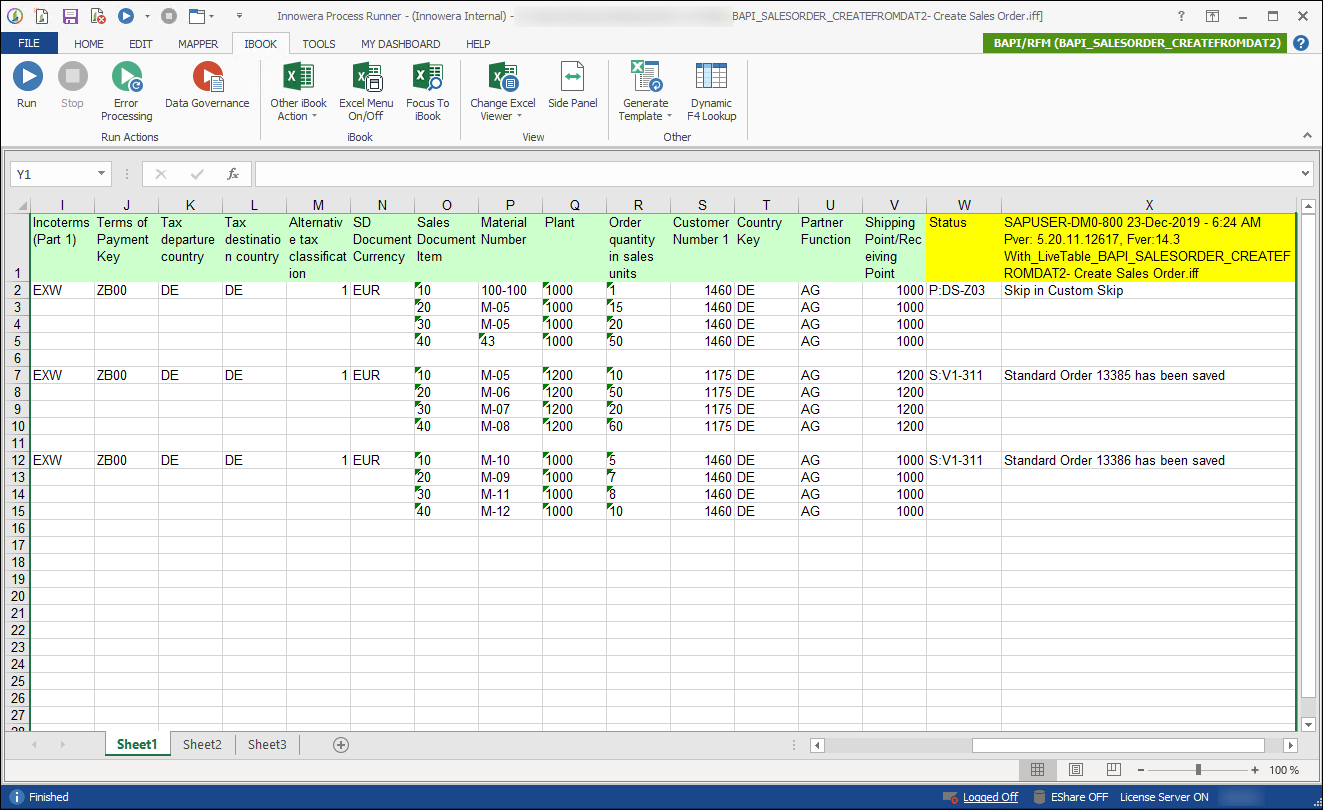Screen dimensions: 1323x810
Task: Click the Run button in ribbon
Action: 27,86
